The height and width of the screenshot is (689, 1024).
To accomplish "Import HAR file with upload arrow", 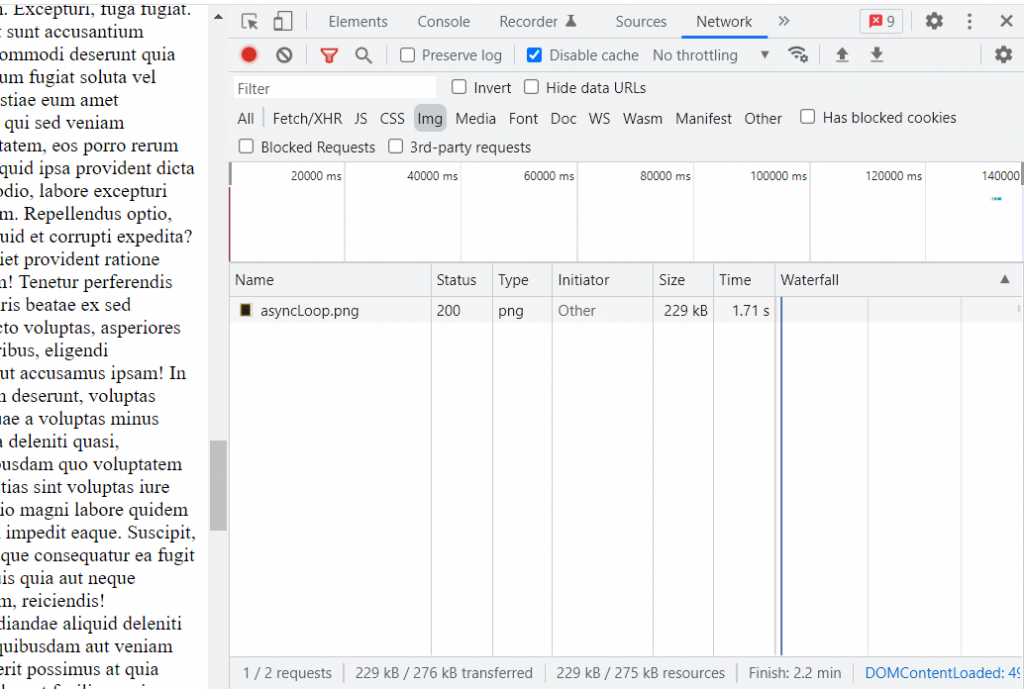I will 842,55.
